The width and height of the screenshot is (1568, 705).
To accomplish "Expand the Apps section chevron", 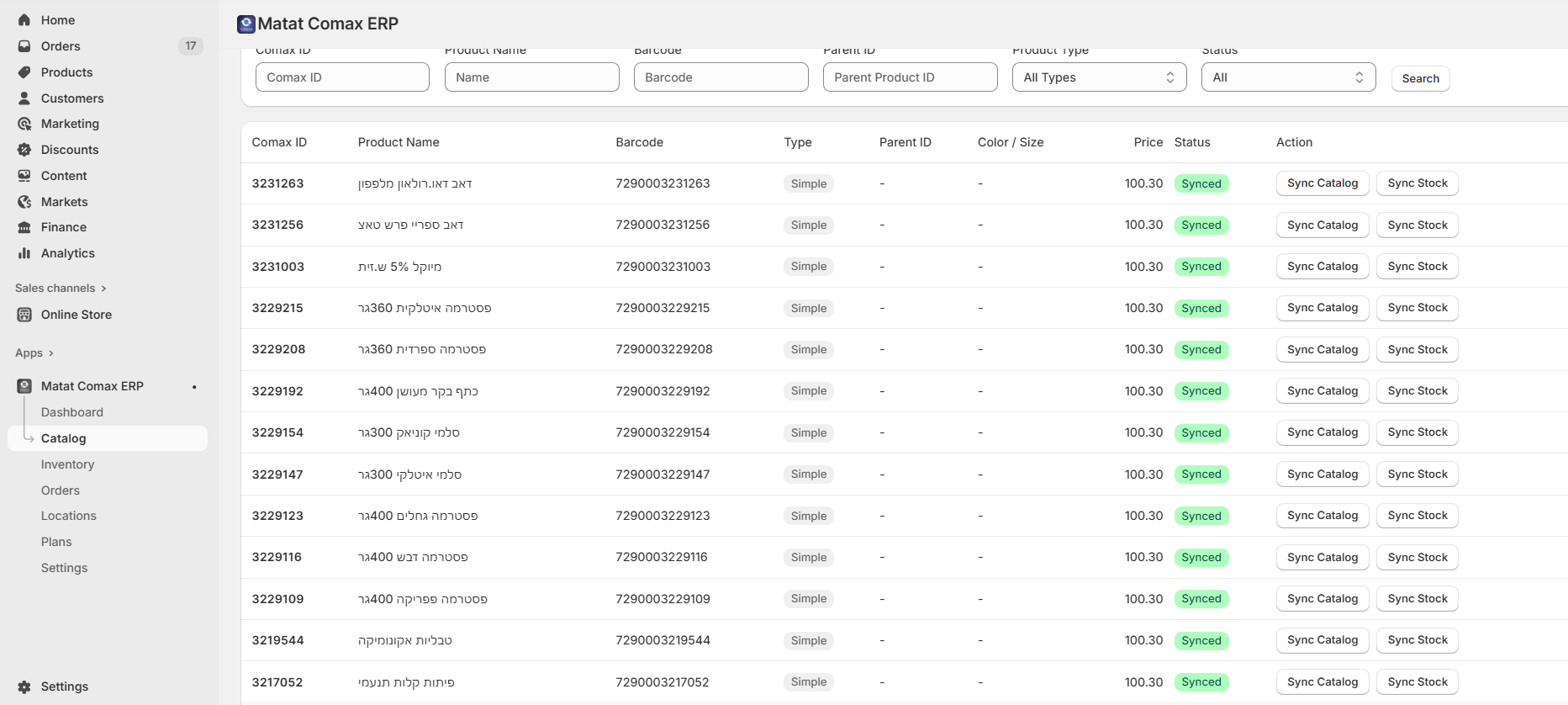I will [x=51, y=353].
